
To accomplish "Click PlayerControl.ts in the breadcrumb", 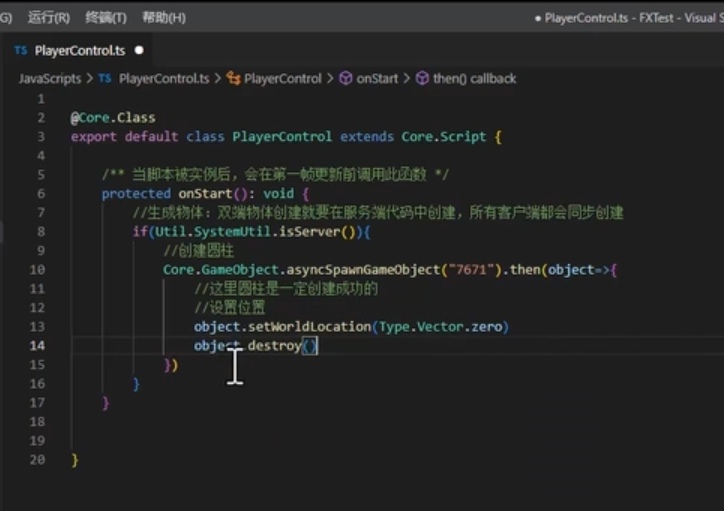I will (164, 78).
